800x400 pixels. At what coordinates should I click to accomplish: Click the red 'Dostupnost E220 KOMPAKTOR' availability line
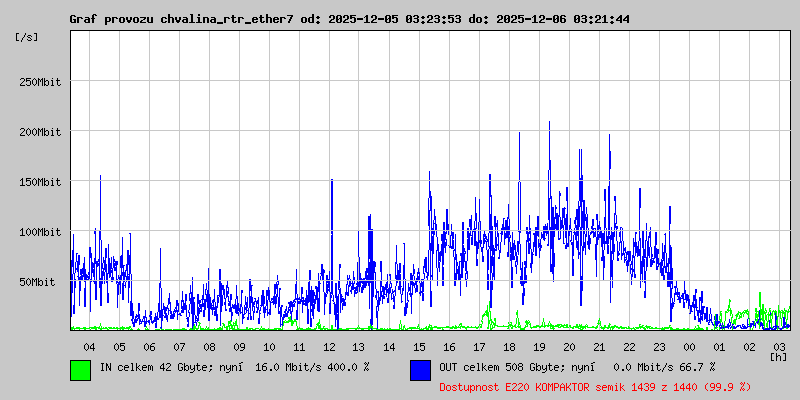[x=595, y=388]
